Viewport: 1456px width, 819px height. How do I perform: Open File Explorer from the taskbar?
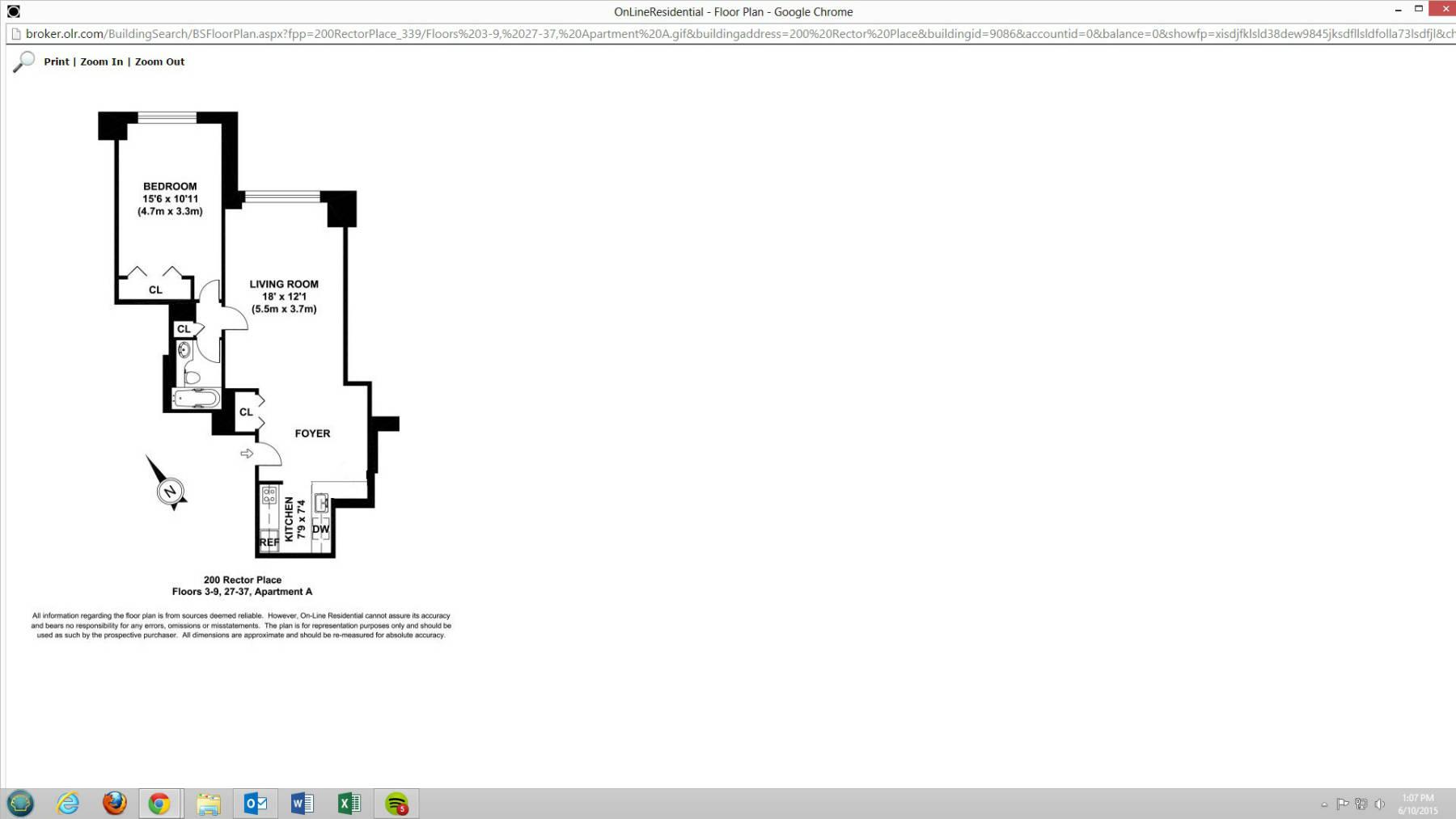click(208, 804)
